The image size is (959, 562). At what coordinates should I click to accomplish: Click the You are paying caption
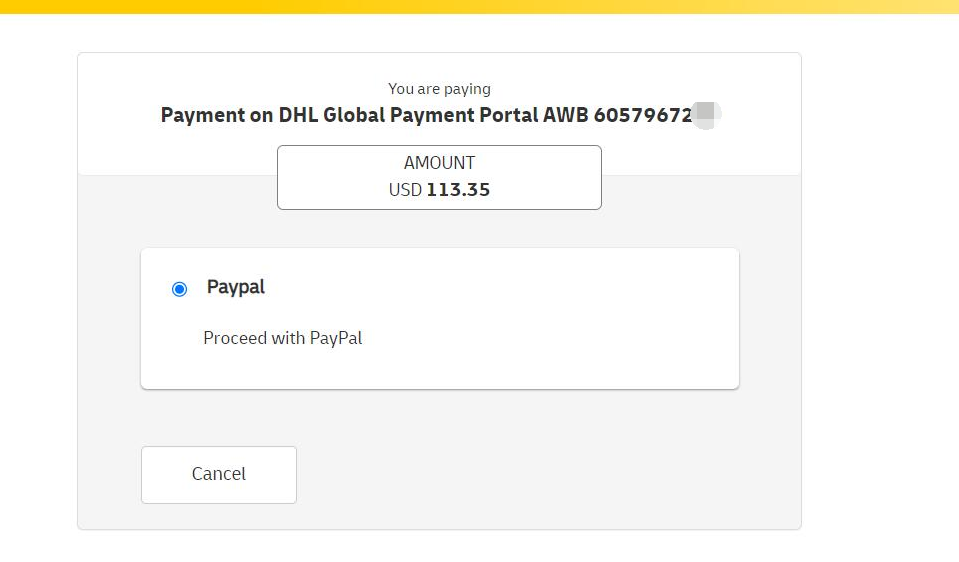pyautogui.click(x=439, y=89)
